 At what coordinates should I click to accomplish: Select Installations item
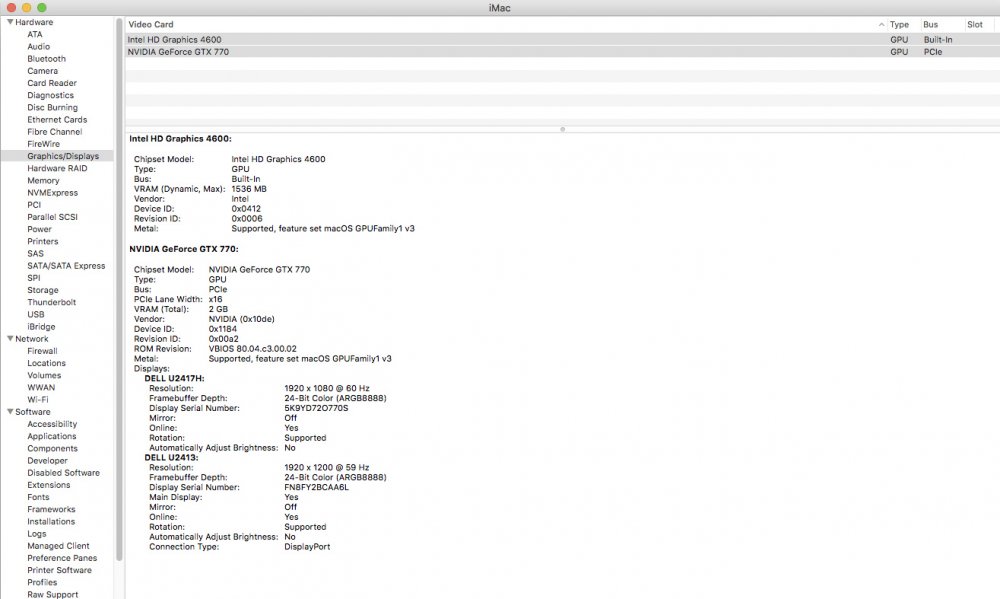[x=51, y=521]
